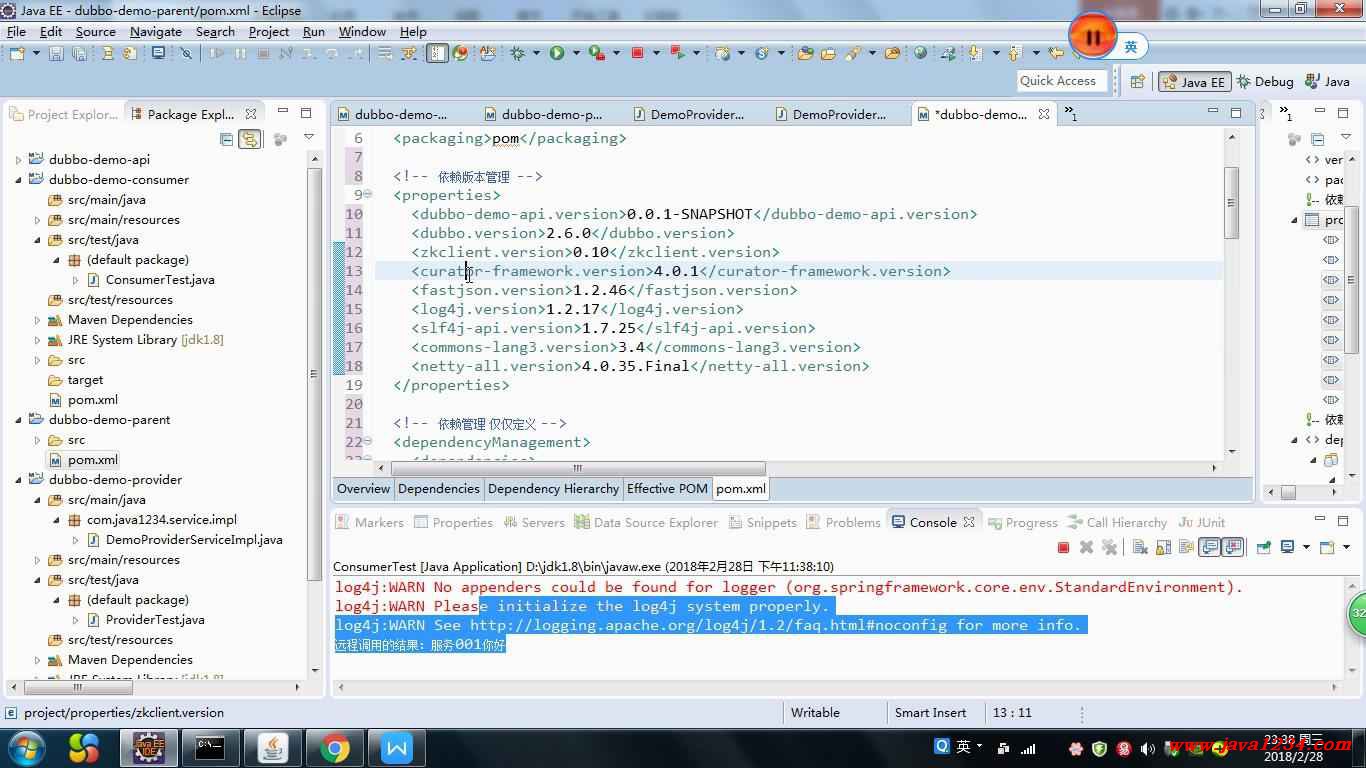
Task: Click the Debug bug icon in toolbar
Action: pyautogui.click(x=517, y=53)
